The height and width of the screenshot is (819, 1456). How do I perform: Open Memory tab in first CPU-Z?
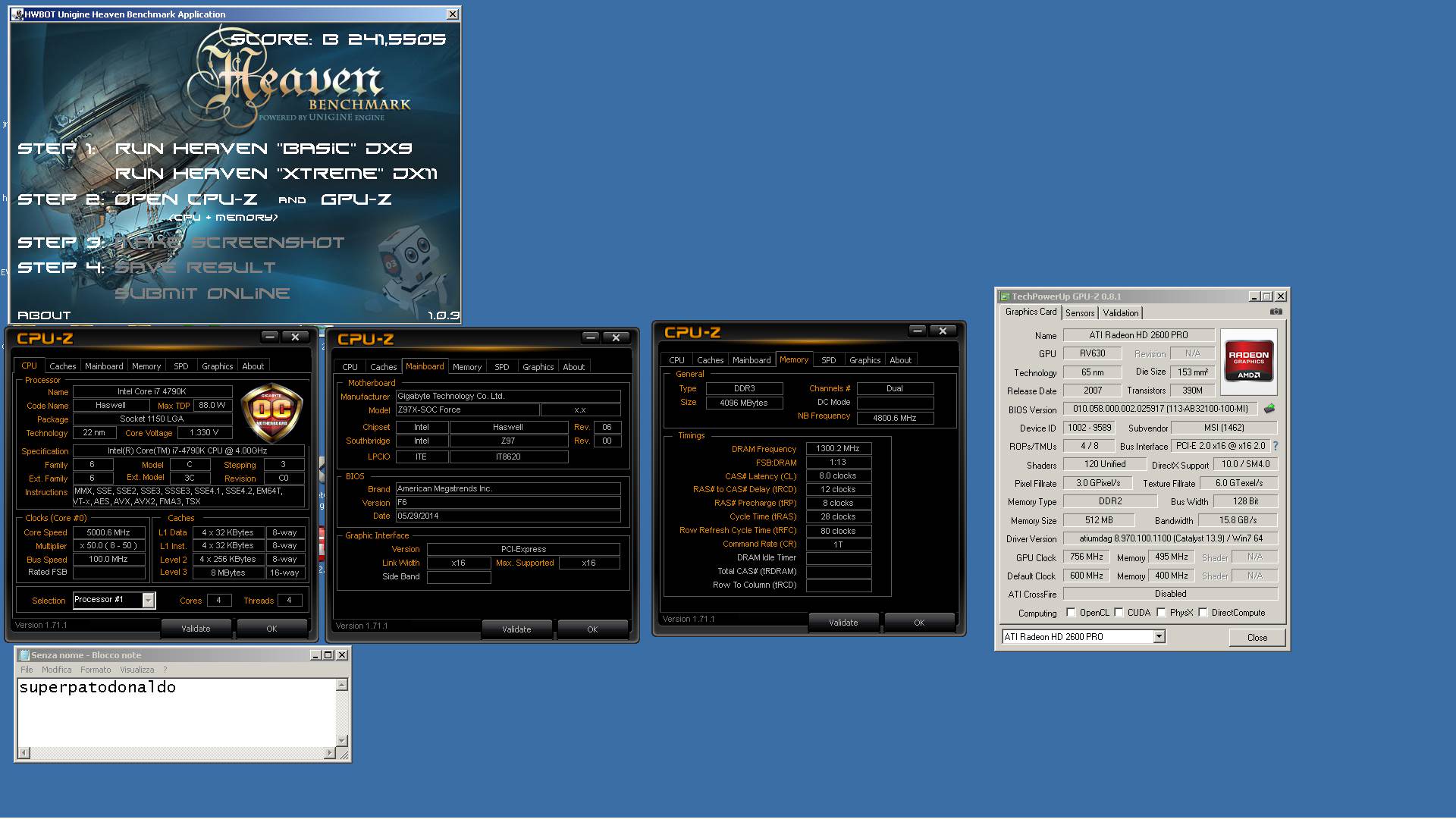[x=146, y=366]
